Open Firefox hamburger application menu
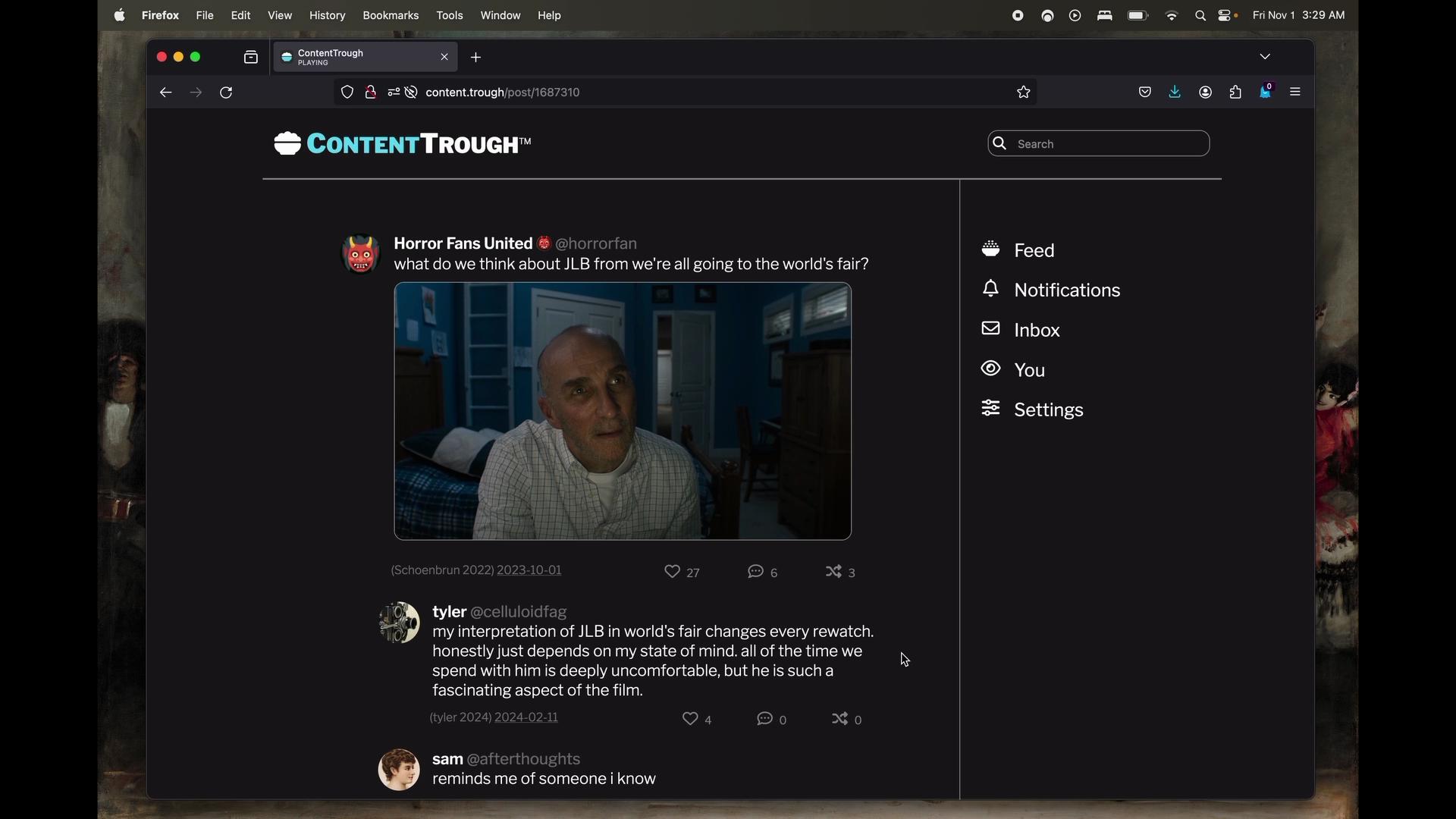Image resolution: width=1456 pixels, height=819 pixels. 1295,93
